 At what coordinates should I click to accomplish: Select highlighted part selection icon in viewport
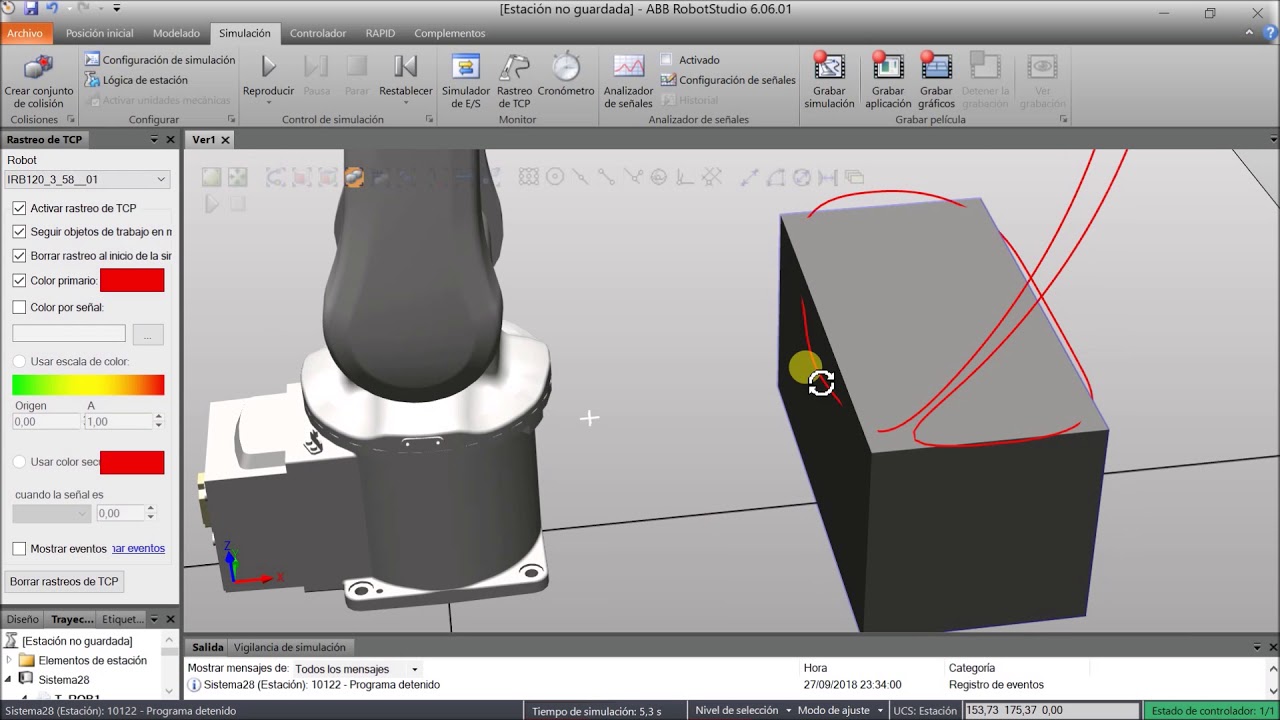[x=354, y=177]
